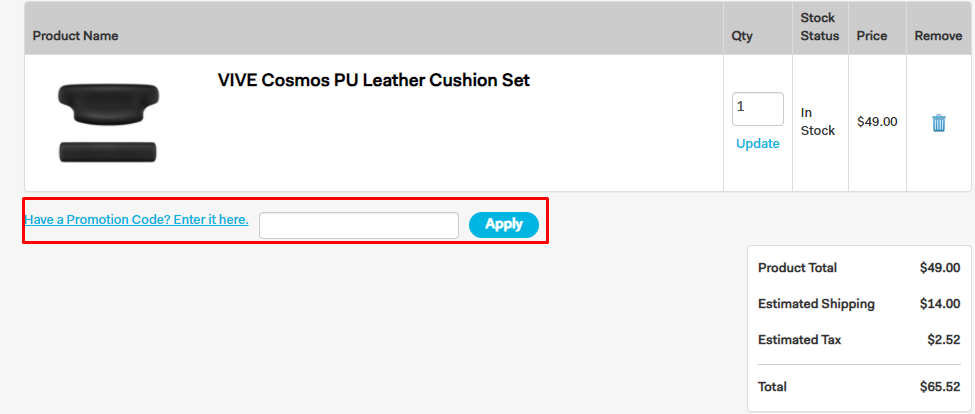The width and height of the screenshot is (975, 414).
Task: Open the 'Have a Promotion Code?' link
Action: [x=136, y=219]
